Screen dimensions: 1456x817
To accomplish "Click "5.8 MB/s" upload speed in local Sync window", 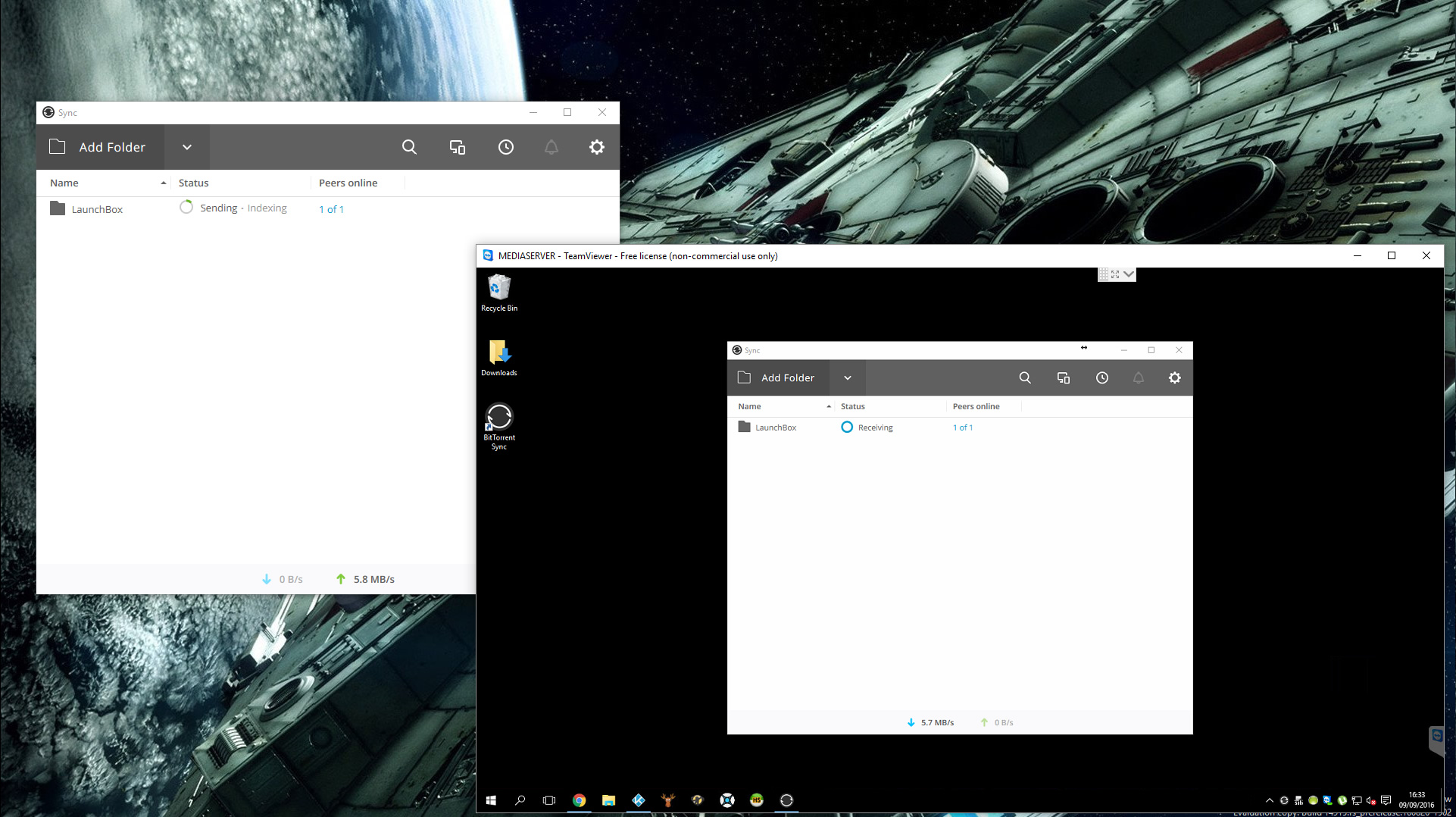I will click(x=374, y=579).
